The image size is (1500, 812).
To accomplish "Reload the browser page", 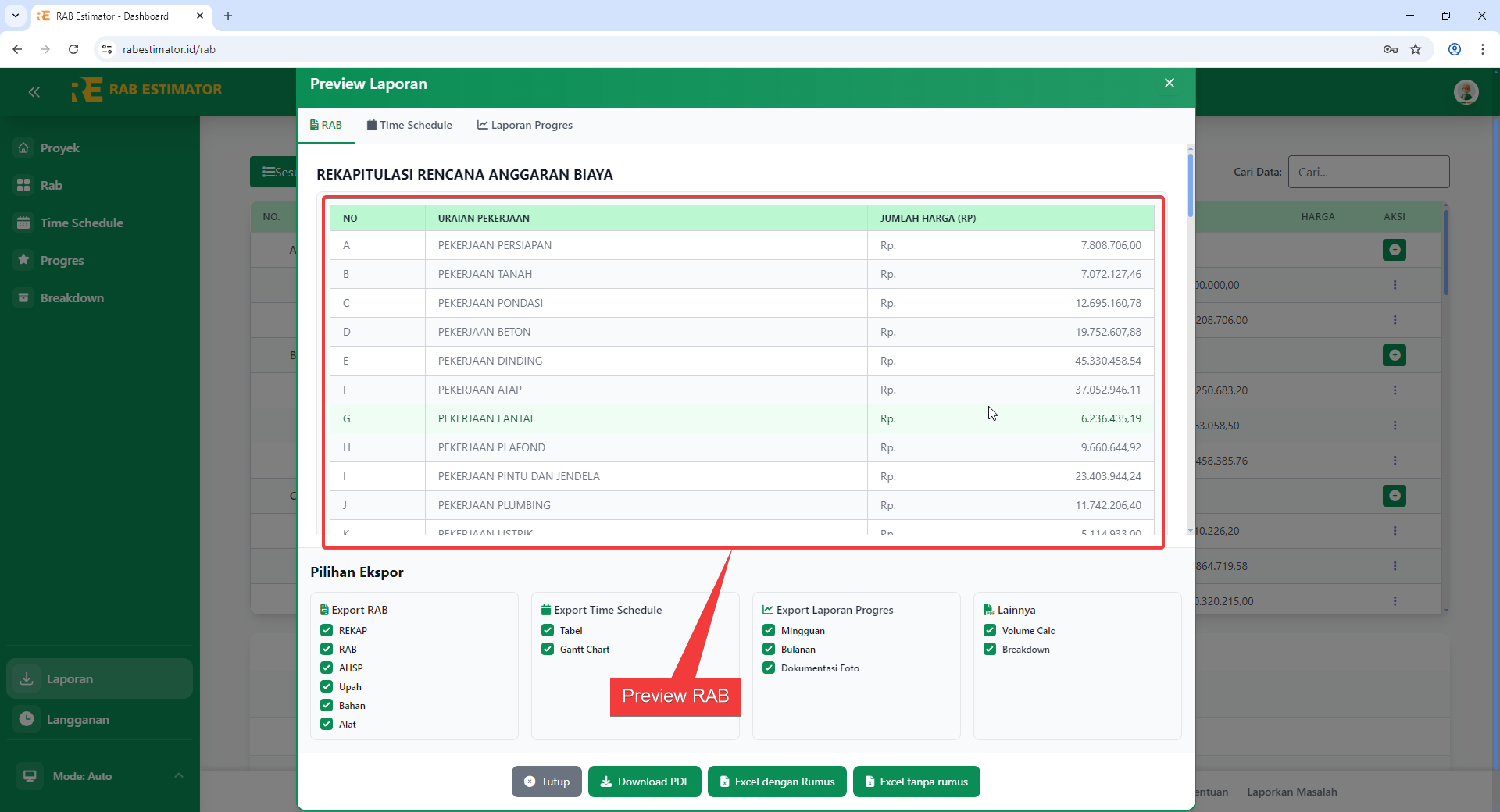I will pos(73,49).
